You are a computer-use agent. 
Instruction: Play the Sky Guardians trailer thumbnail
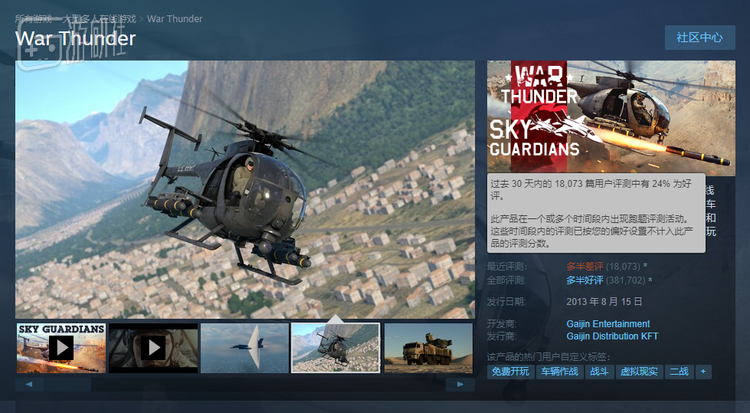click(x=61, y=347)
